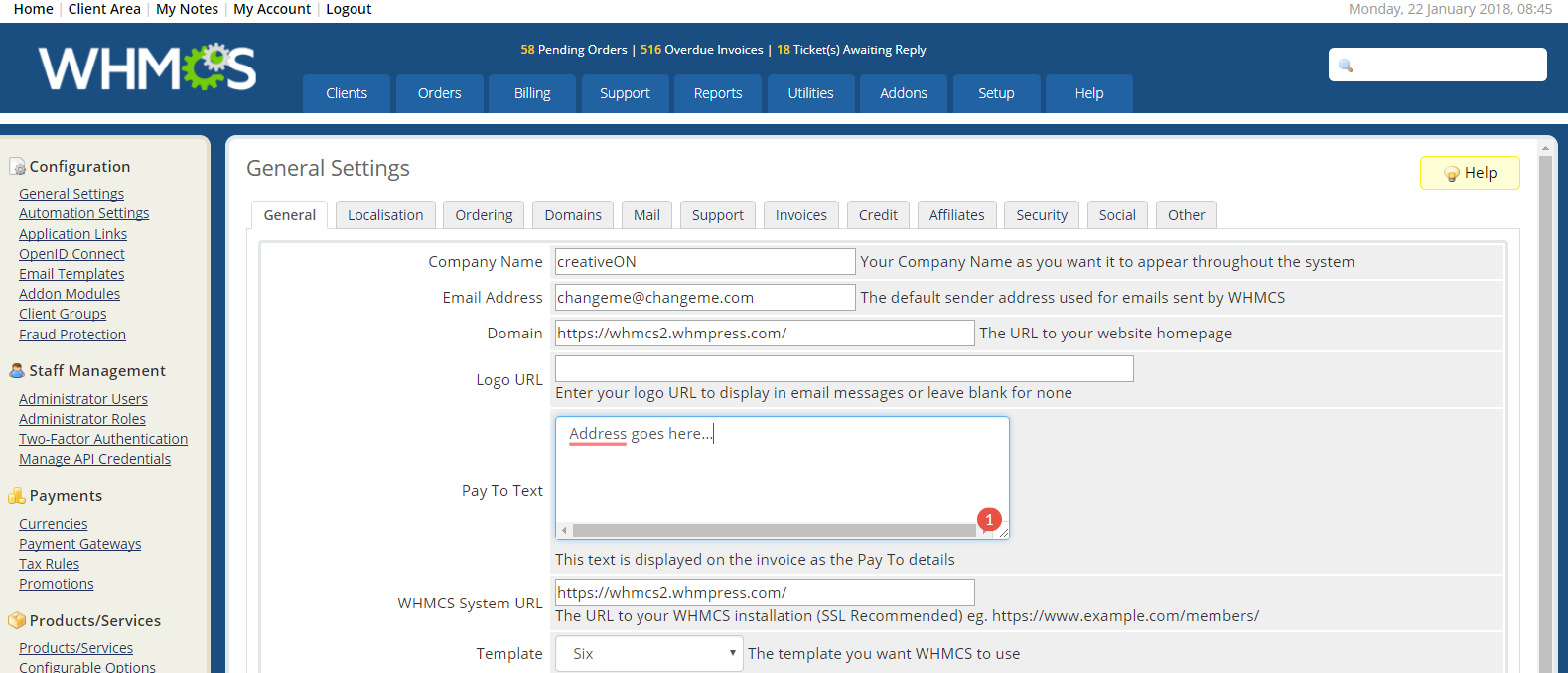
Task: Open the Utilities menu
Action: point(811,93)
